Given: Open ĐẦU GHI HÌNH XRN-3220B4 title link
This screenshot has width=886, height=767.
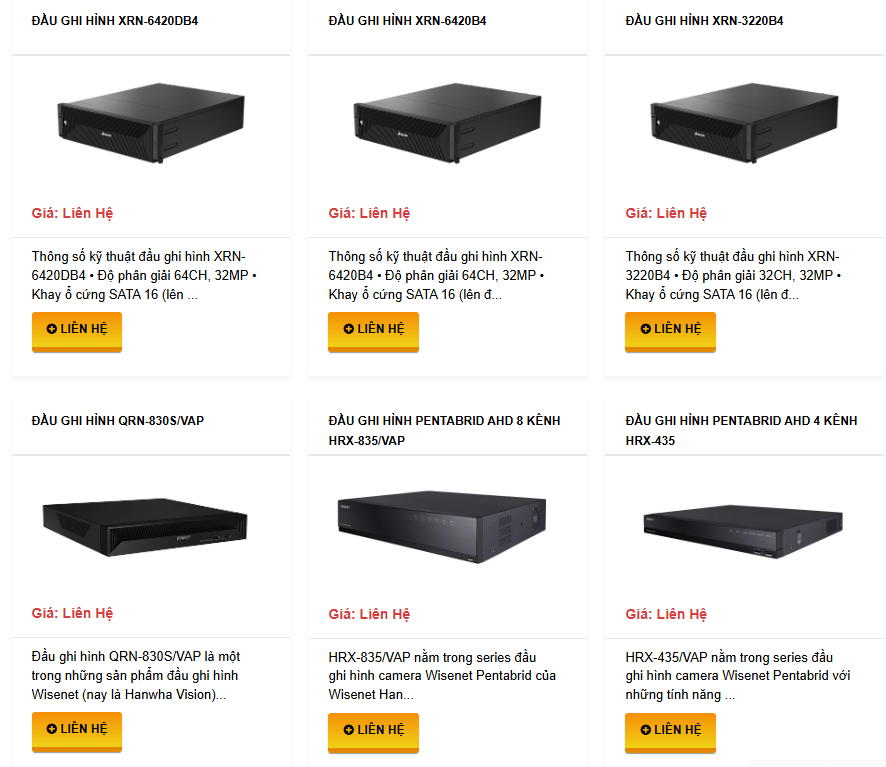Looking at the screenshot, I should click(704, 20).
